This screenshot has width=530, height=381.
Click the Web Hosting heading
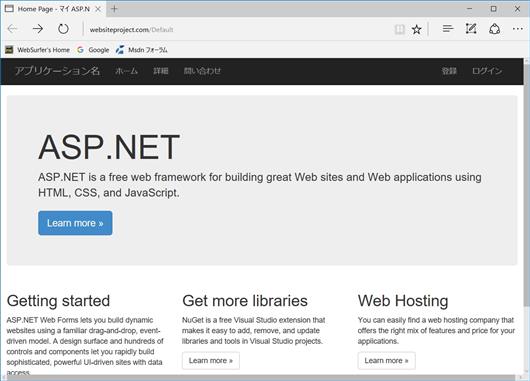[x=403, y=301]
